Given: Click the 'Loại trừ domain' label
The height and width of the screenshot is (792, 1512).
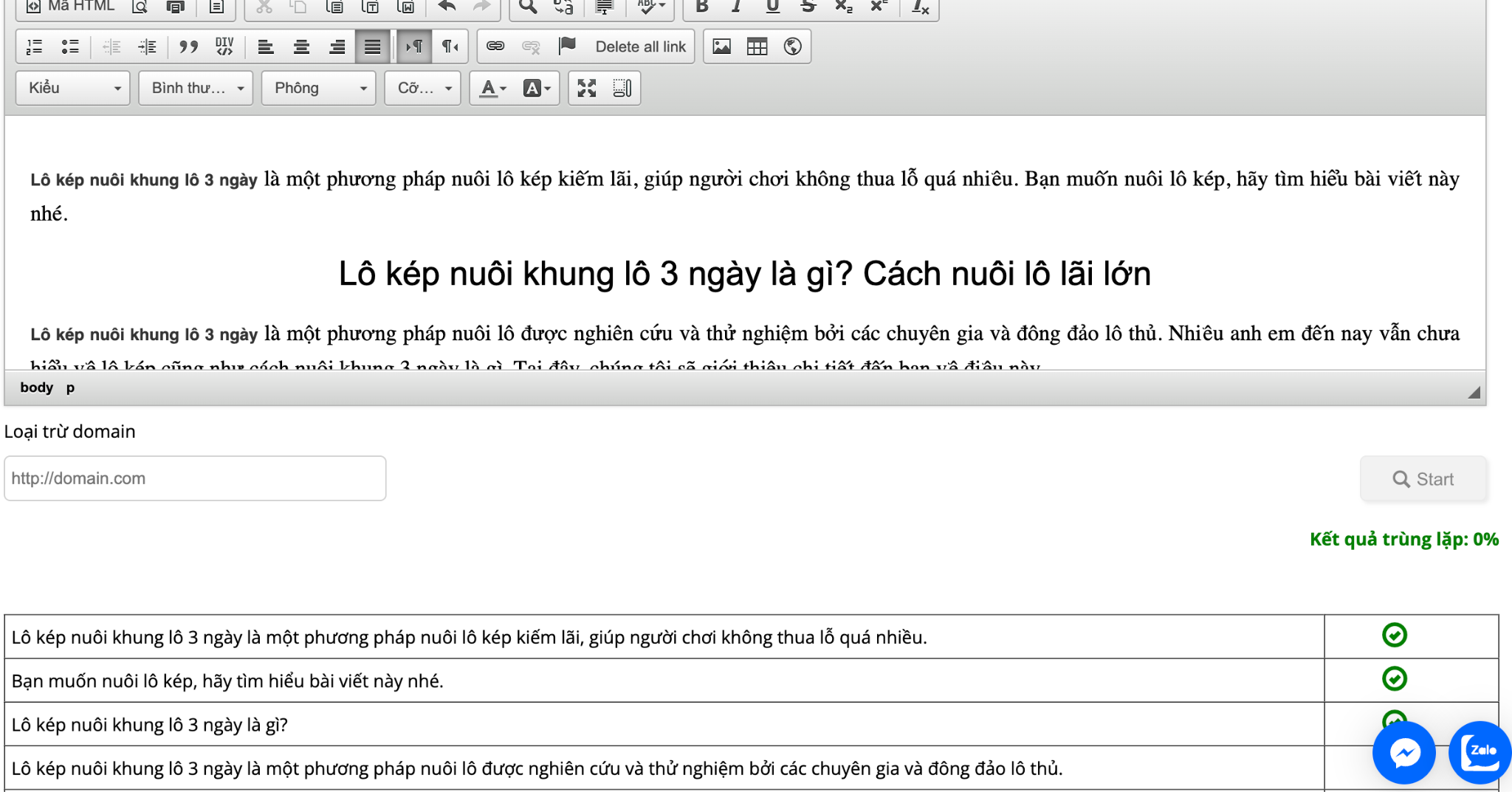Looking at the screenshot, I should (x=70, y=432).
